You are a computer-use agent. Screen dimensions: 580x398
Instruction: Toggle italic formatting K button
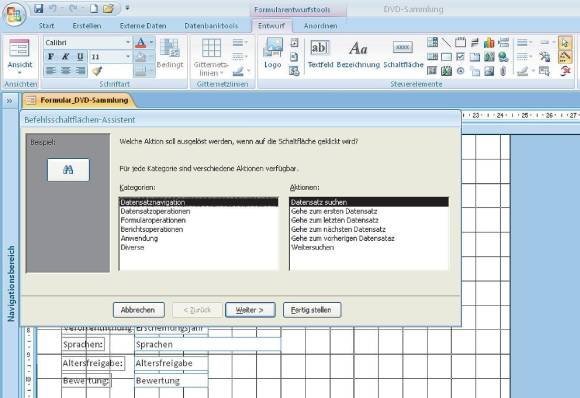click(x=65, y=57)
